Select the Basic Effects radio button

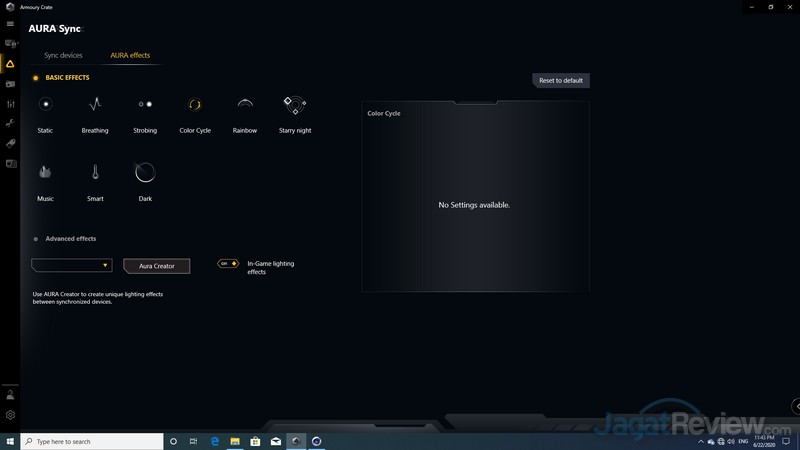click(36, 77)
